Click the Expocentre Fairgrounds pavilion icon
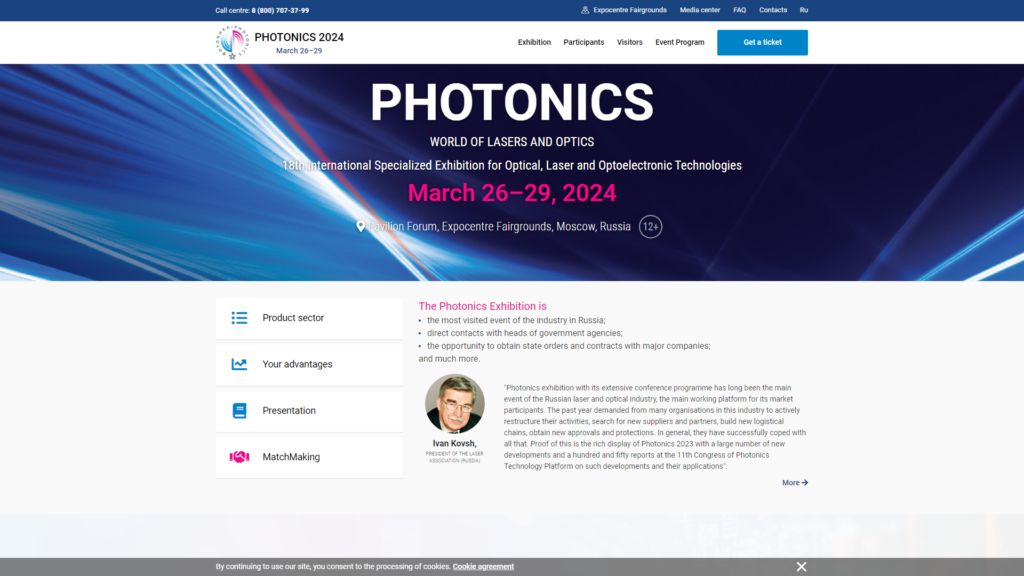This screenshot has width=1024, height=576. [585, 10]
